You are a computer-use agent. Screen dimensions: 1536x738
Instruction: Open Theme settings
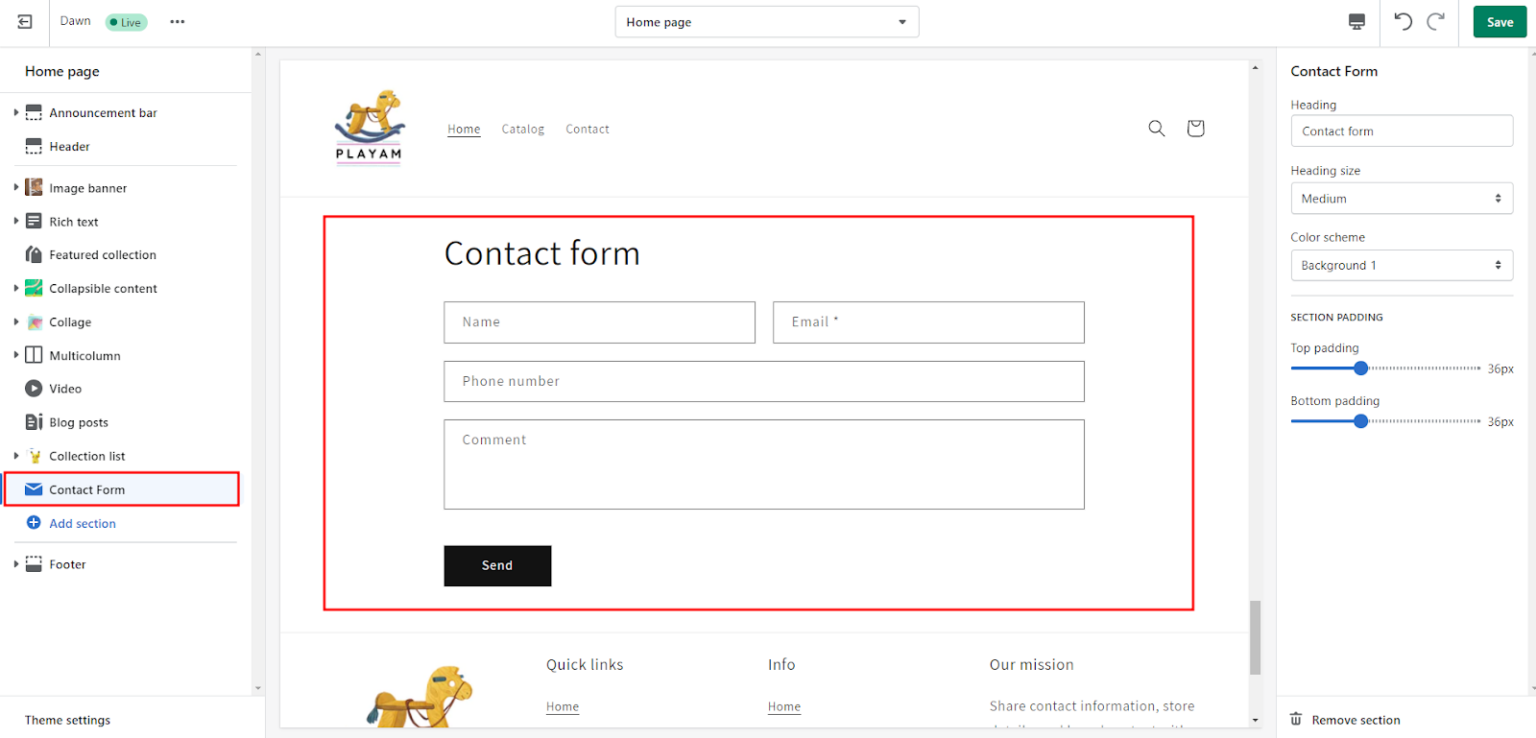(x=67, y=719)
